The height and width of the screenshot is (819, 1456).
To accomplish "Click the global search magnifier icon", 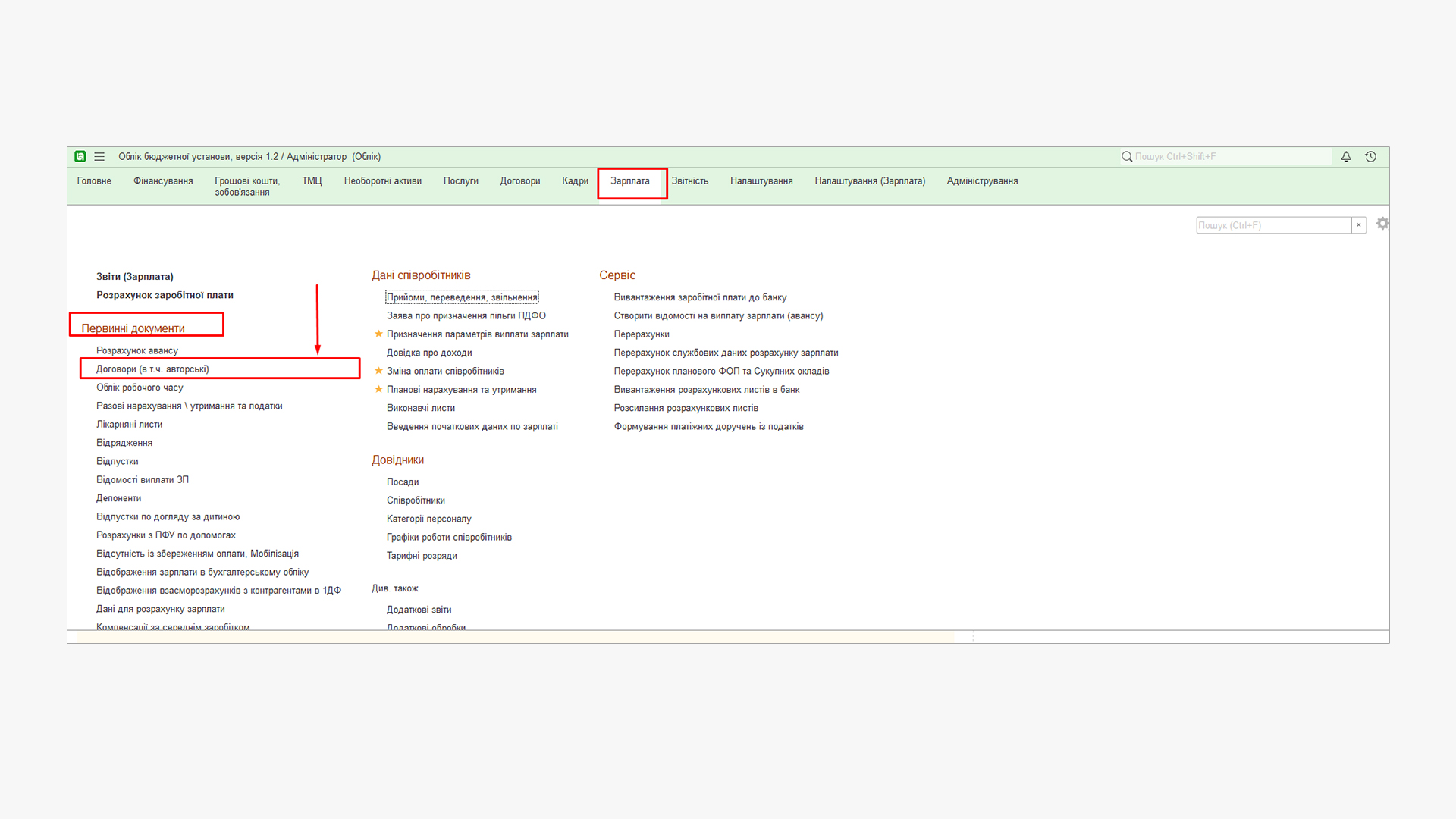I will tap(1127, 157).
